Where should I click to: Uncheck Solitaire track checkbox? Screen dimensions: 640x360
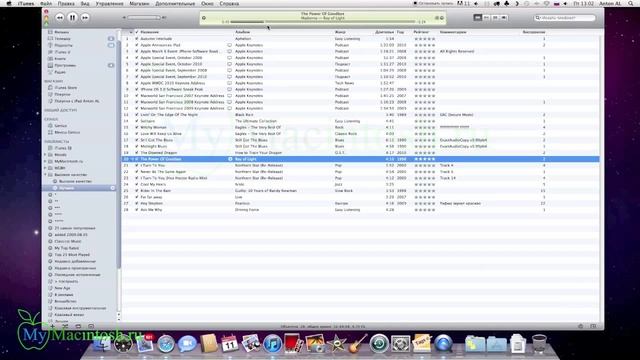pos(136,121)
